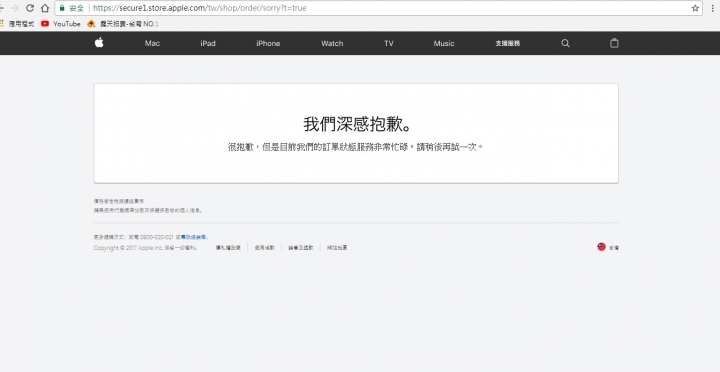Open the 露天拍賣 bookmark
720x372 pixels.
(x=123, y=23)
